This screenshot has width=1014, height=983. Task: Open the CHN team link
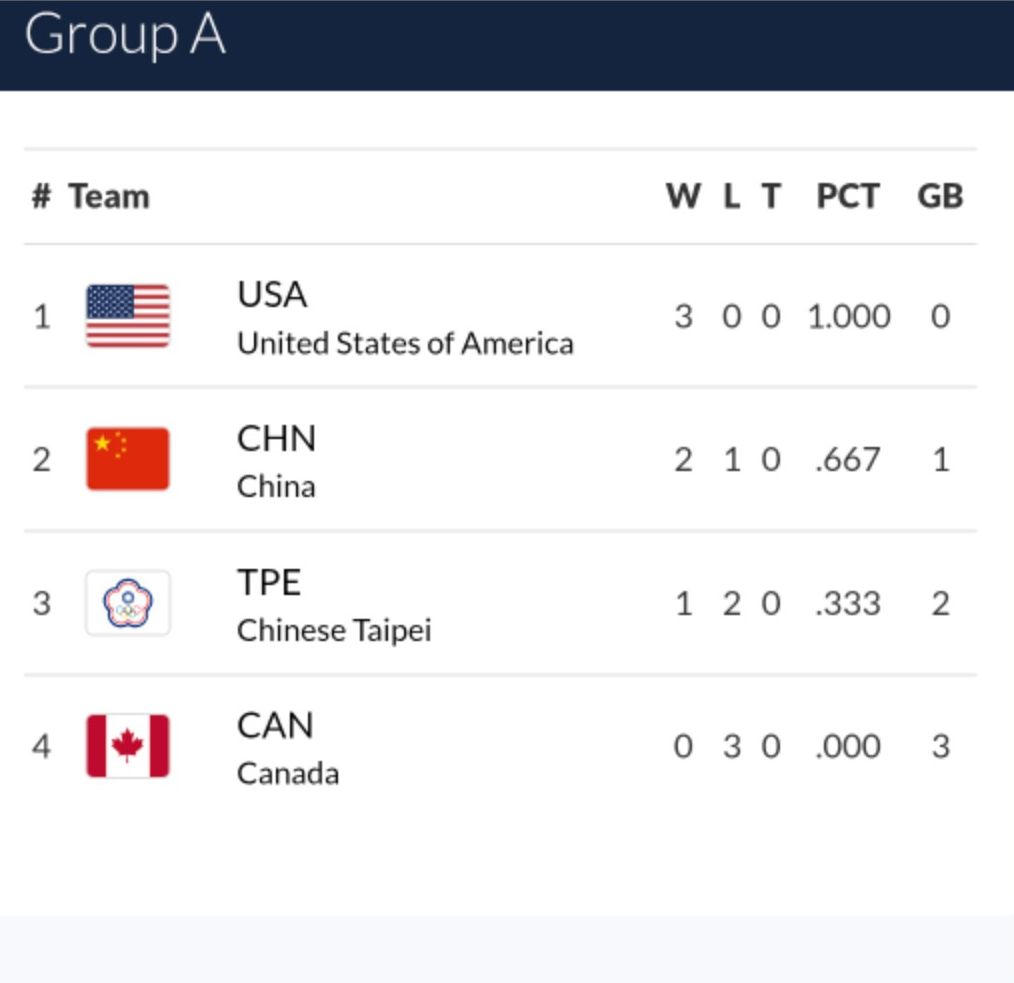(276, 438)
